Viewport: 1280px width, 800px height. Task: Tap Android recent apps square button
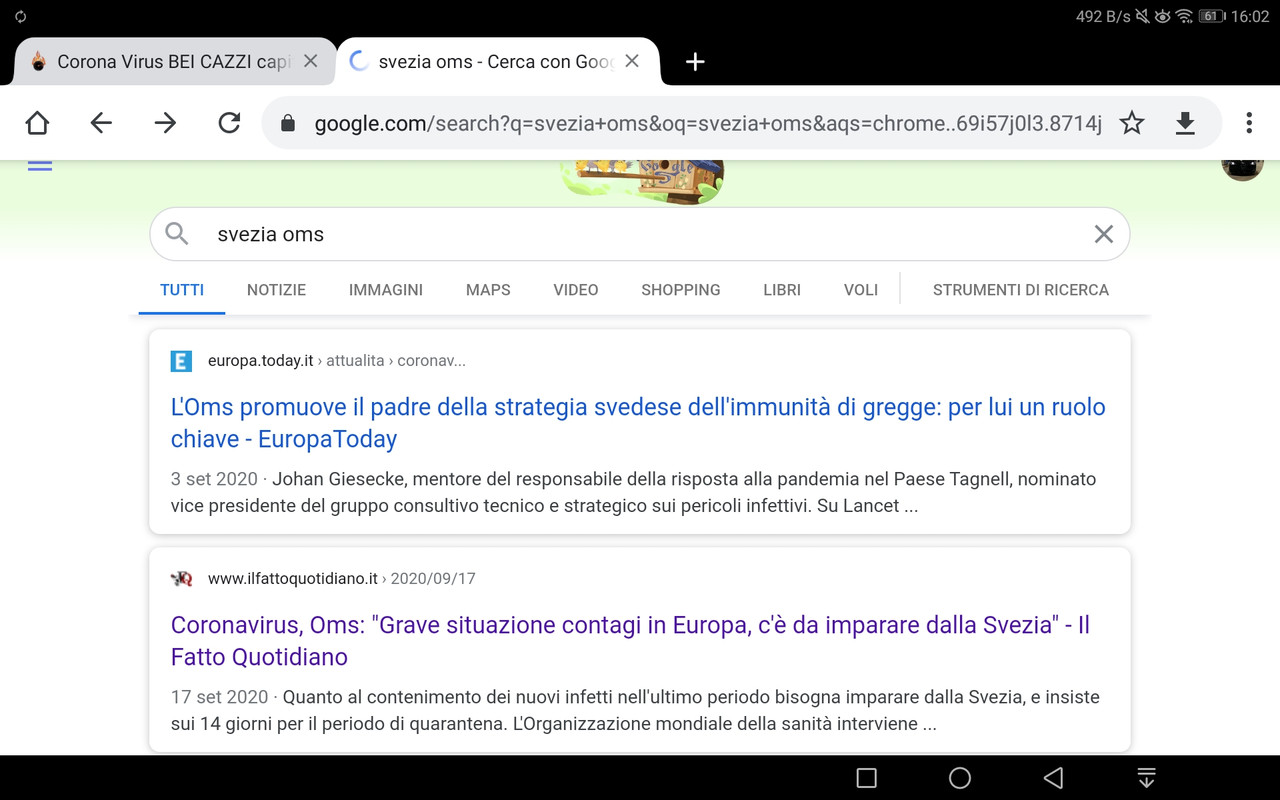point(867,778)
